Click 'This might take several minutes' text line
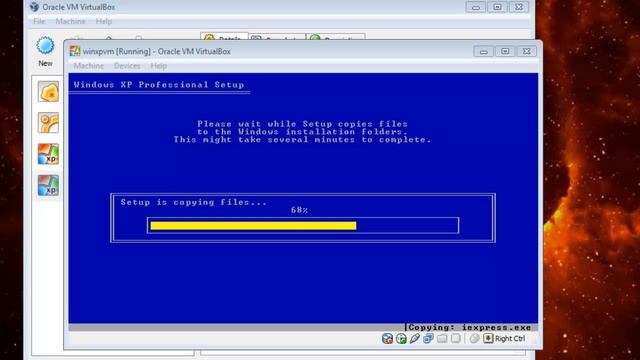 [x=302, y=140]
